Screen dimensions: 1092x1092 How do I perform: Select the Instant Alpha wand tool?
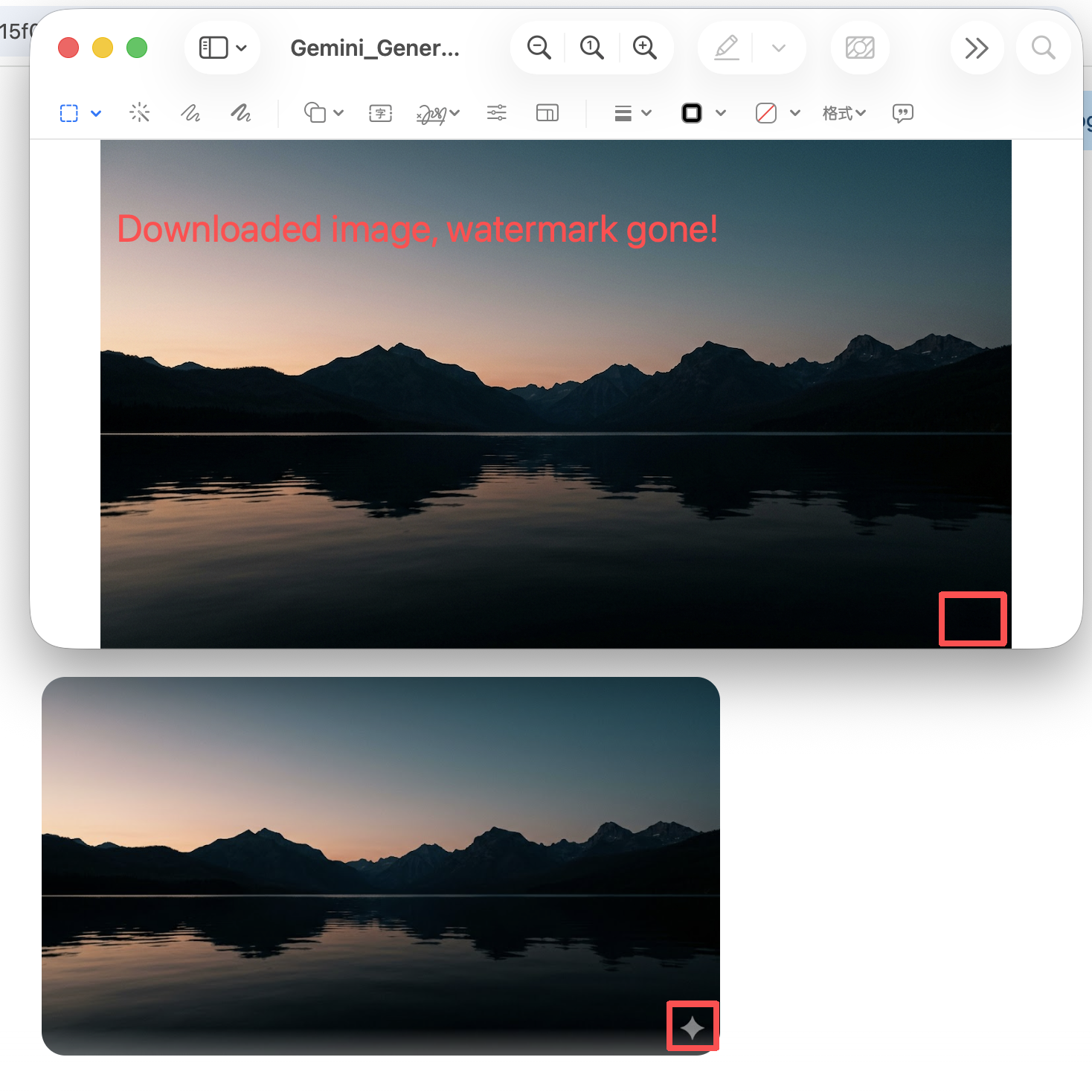pos(140,113)
